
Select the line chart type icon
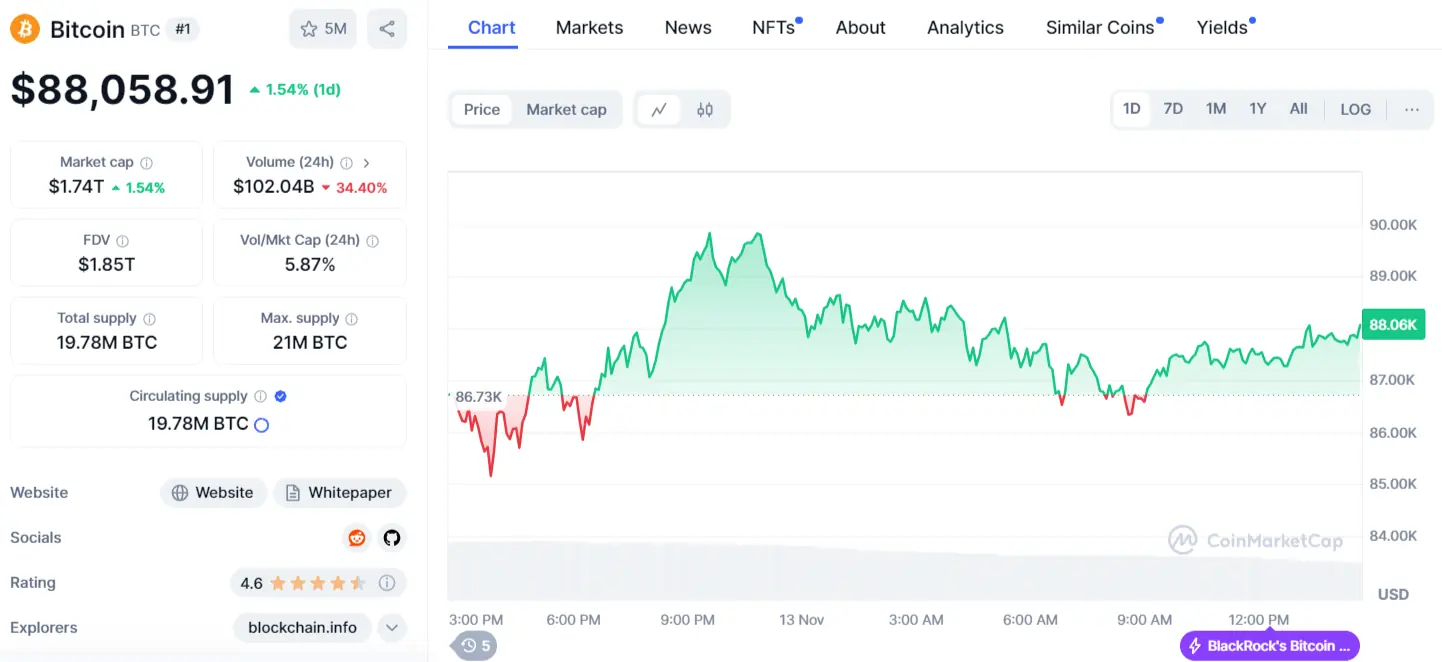659,110
